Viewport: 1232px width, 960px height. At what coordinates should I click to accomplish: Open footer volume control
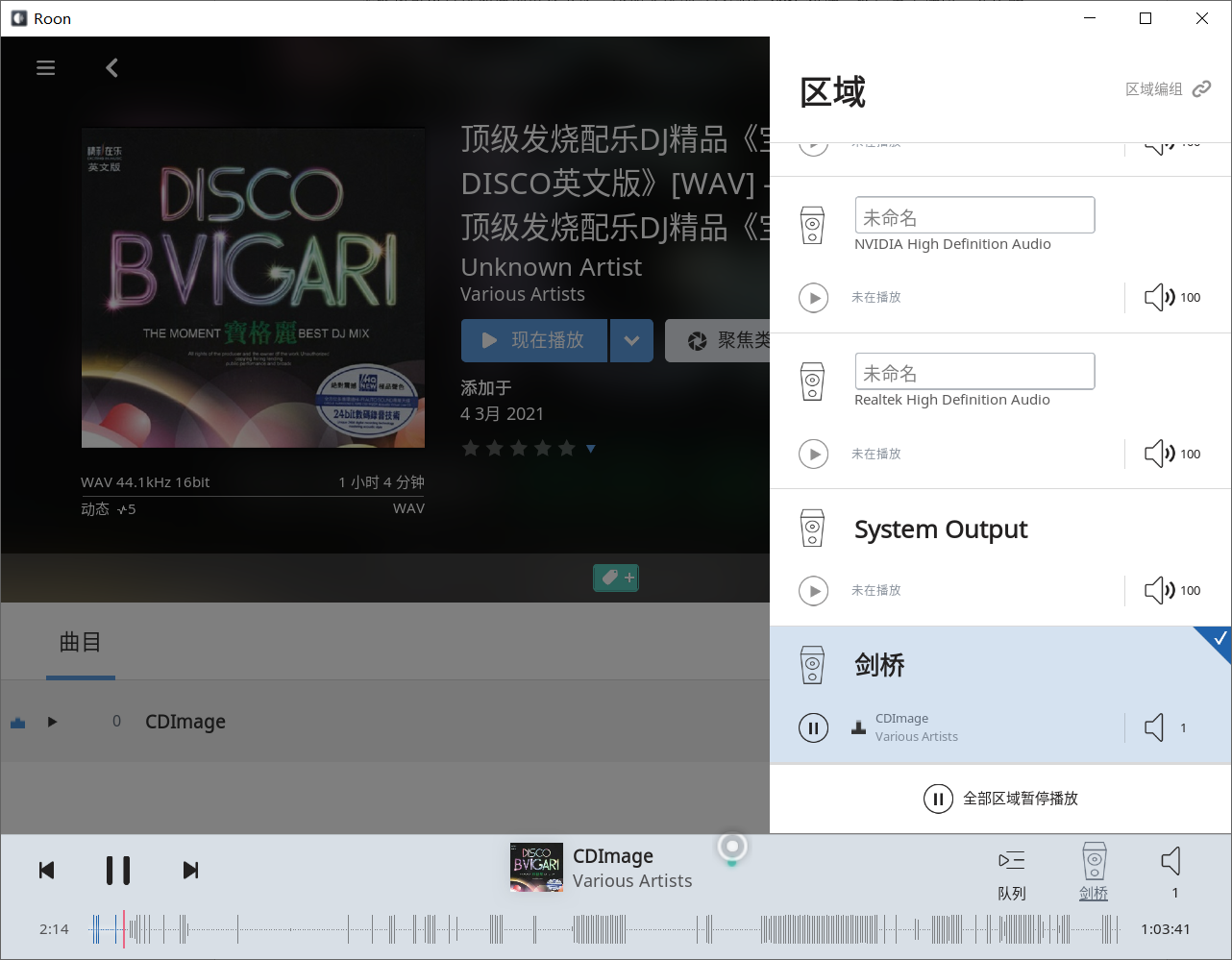pyautogui.click(x=1172, y=873)
